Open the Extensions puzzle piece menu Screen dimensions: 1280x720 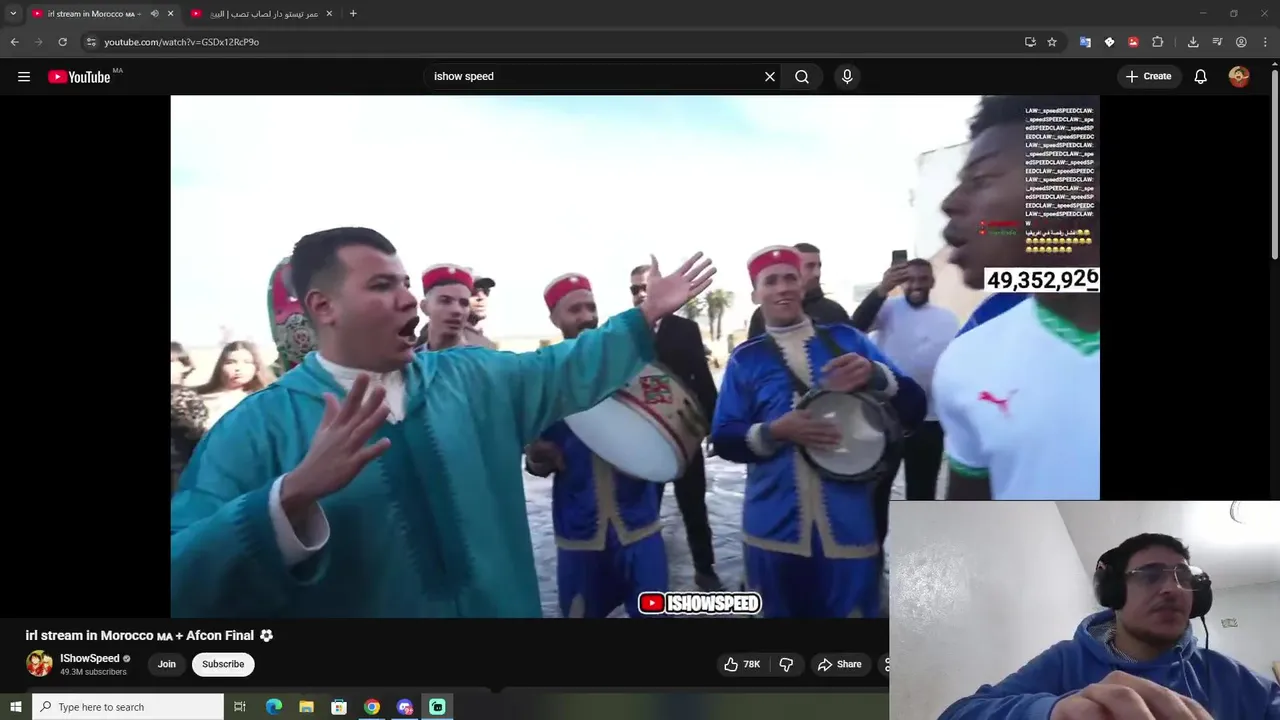pyautogui.click(x=1158, y=42)
